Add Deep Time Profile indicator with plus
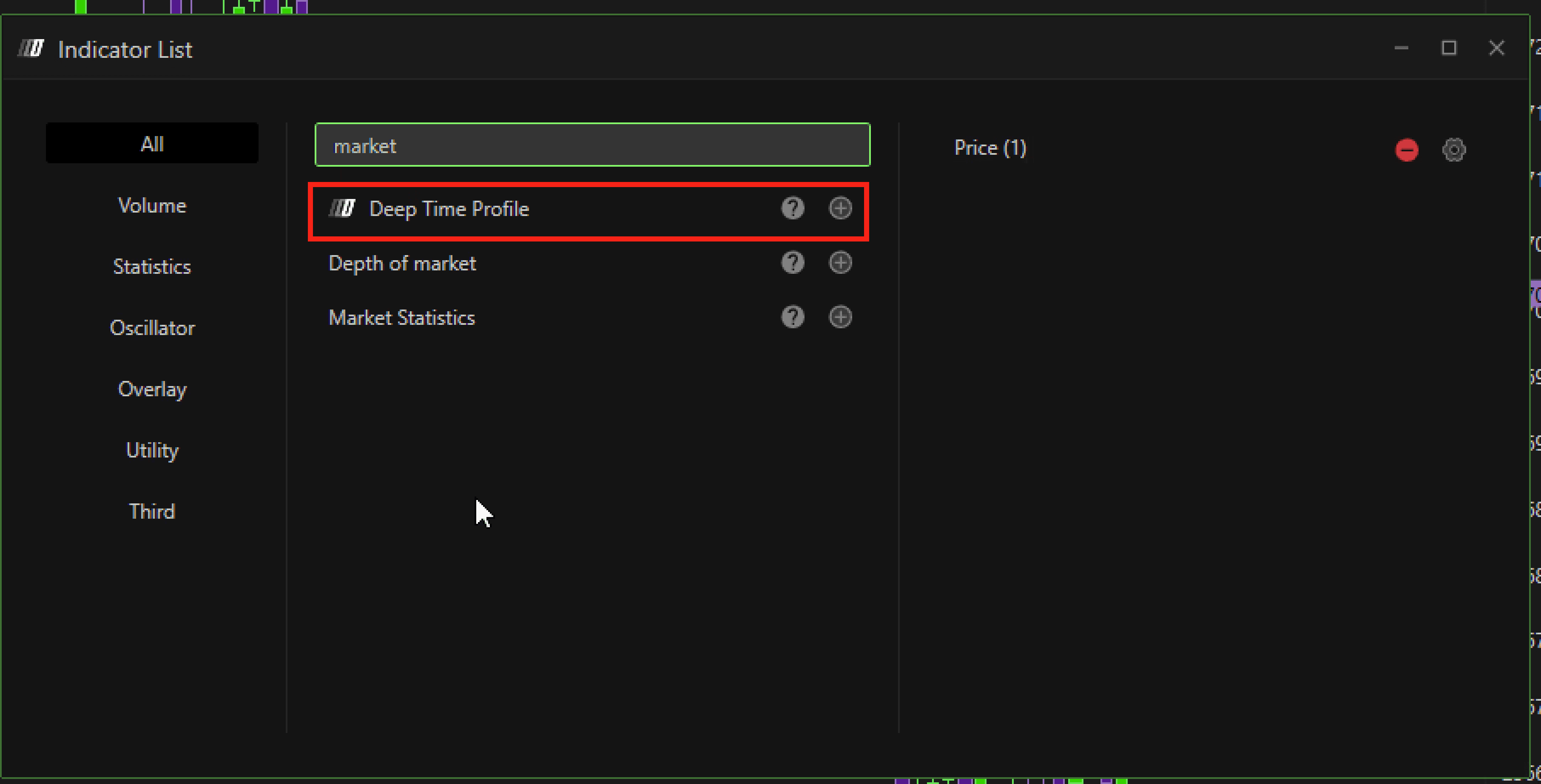The image size is (1541, 784). coord(840,208)
